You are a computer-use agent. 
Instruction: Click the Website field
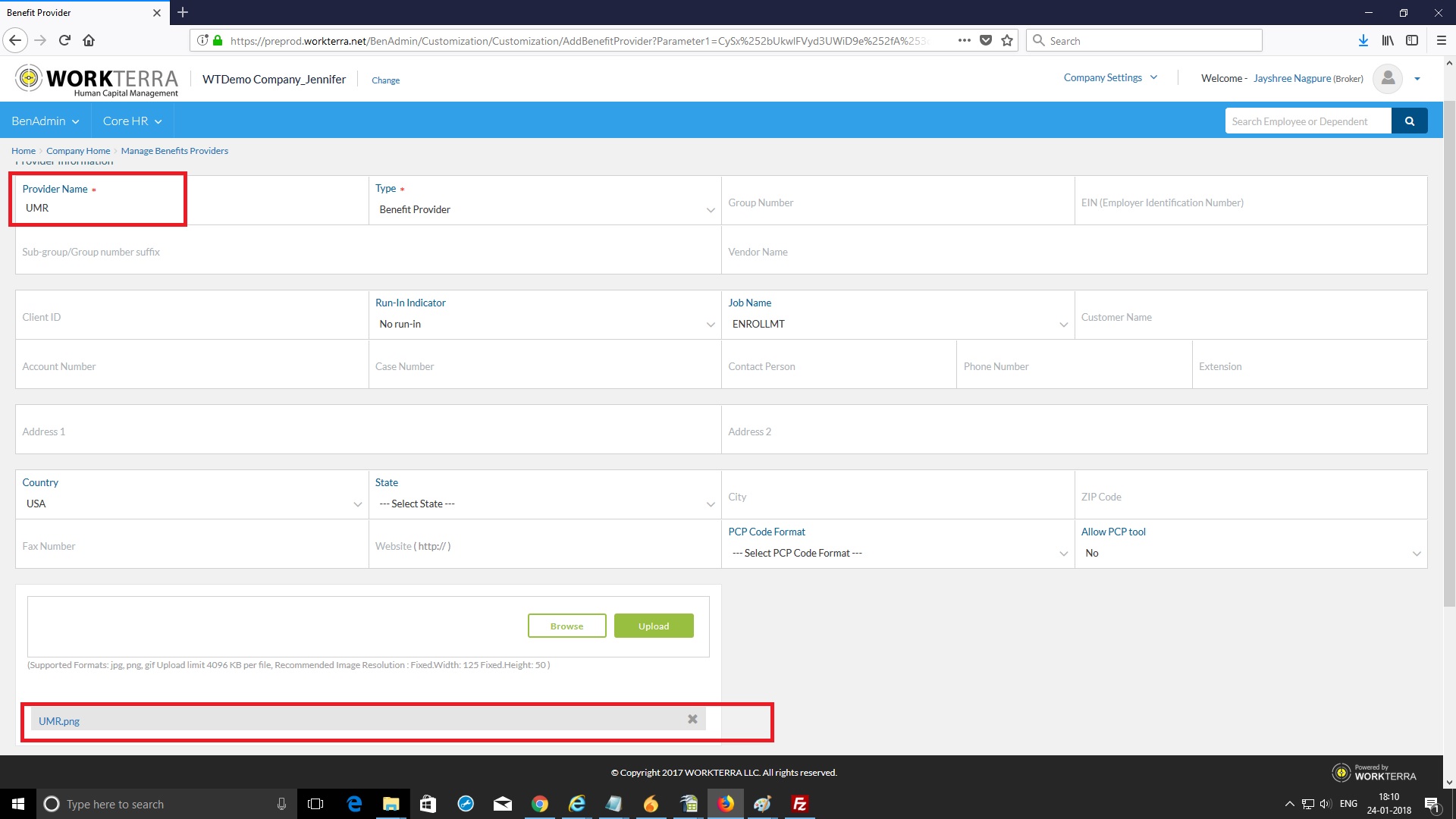pos(544,544)
